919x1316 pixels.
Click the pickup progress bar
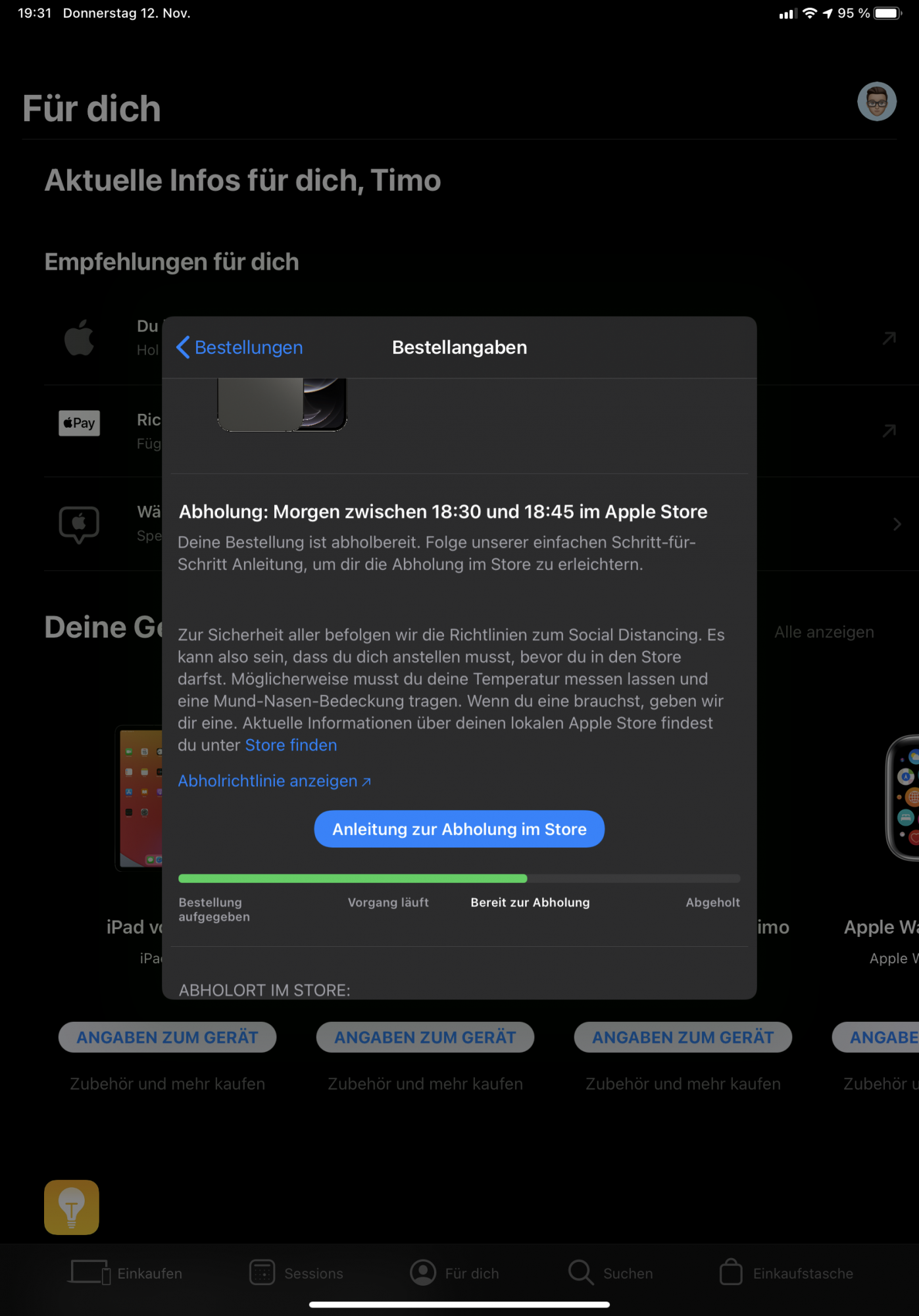(x=459, y=878)
